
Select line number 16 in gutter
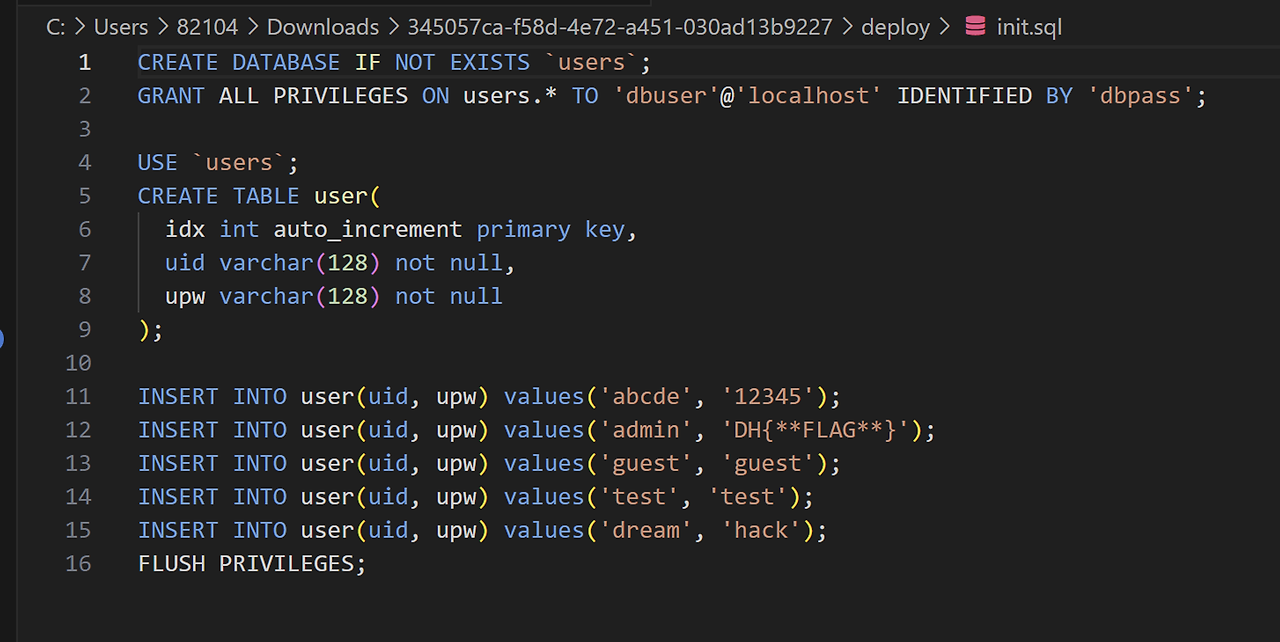coord(78,564)
